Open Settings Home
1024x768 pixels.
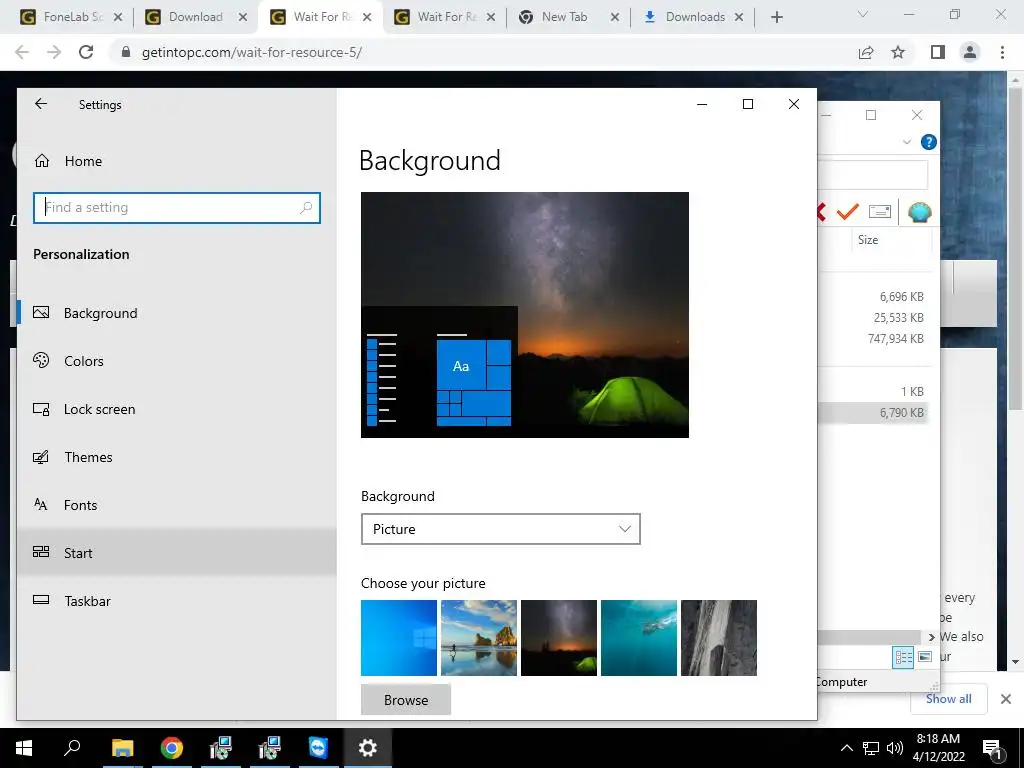(x=176, y=161)
